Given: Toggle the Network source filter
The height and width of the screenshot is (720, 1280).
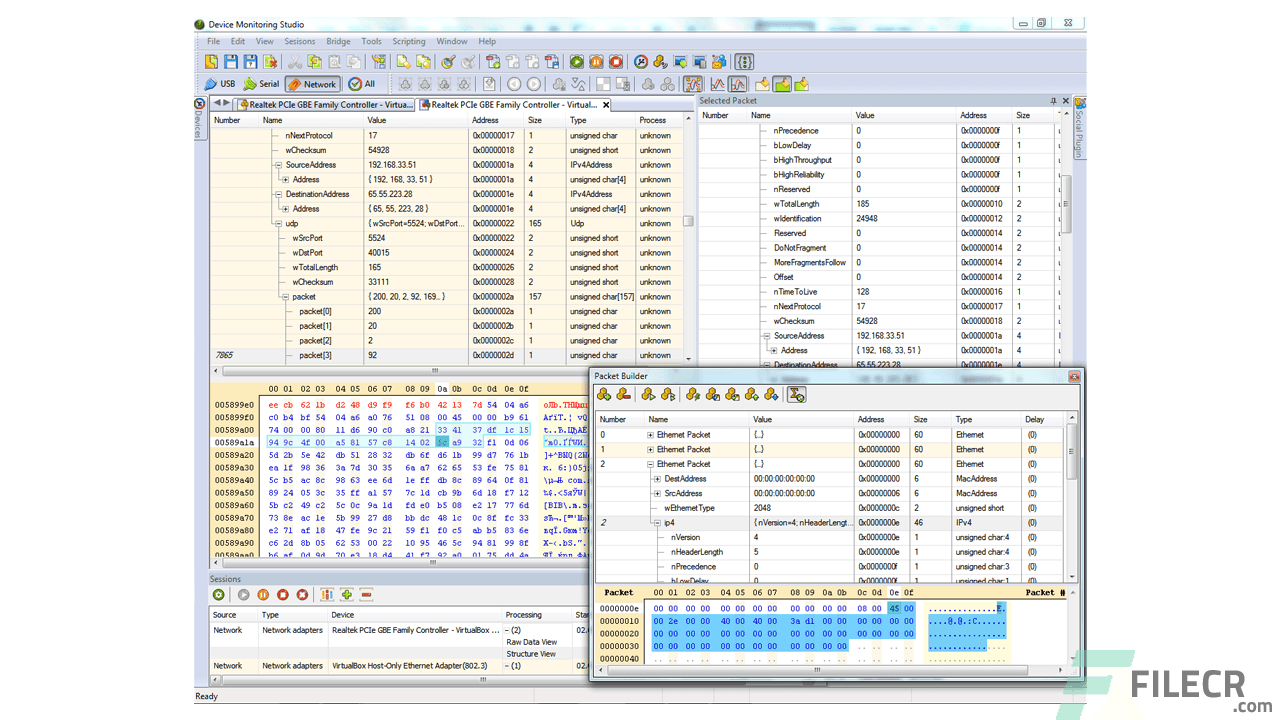Looking at the screenshot, I should pyautogui.click(x=311, y=84).
